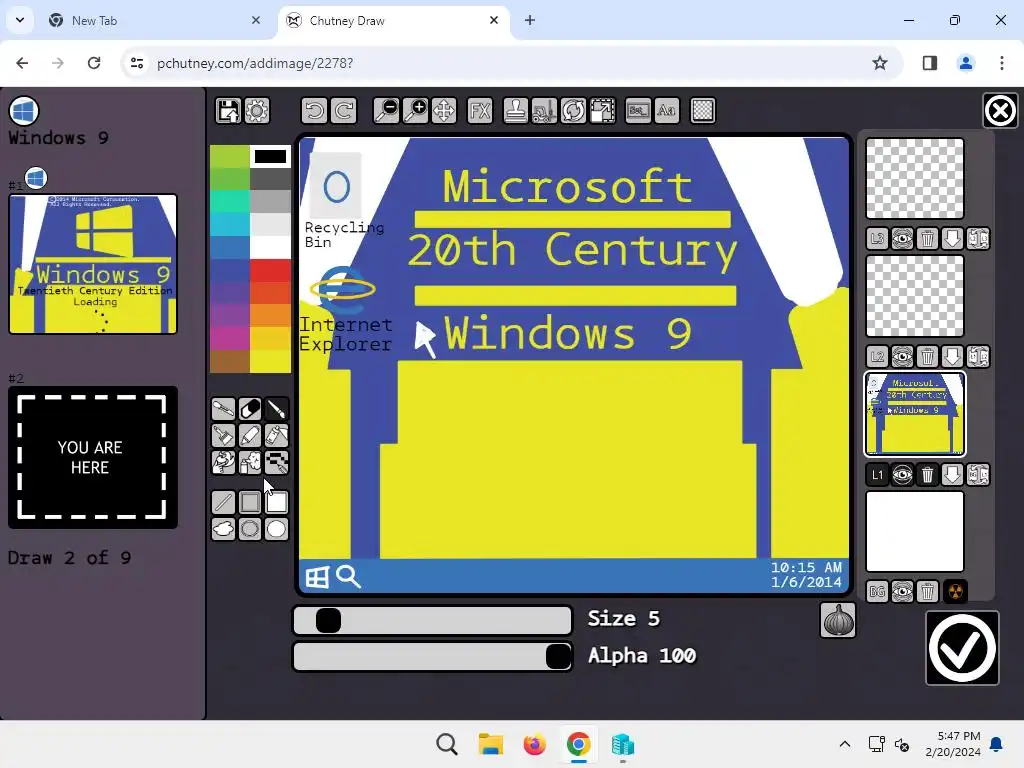
Task: Toggle visibility of layer L2
Action: pos(903,357)
